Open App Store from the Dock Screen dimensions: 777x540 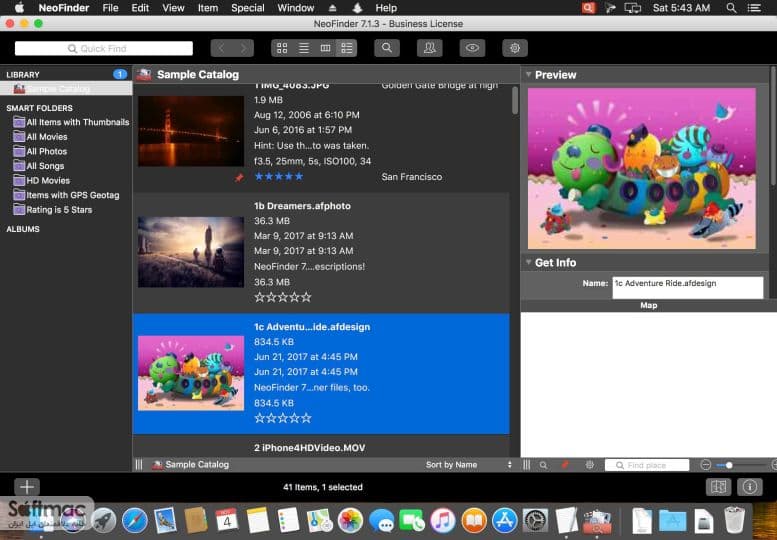pyautogui.click(x=504, y=521)
